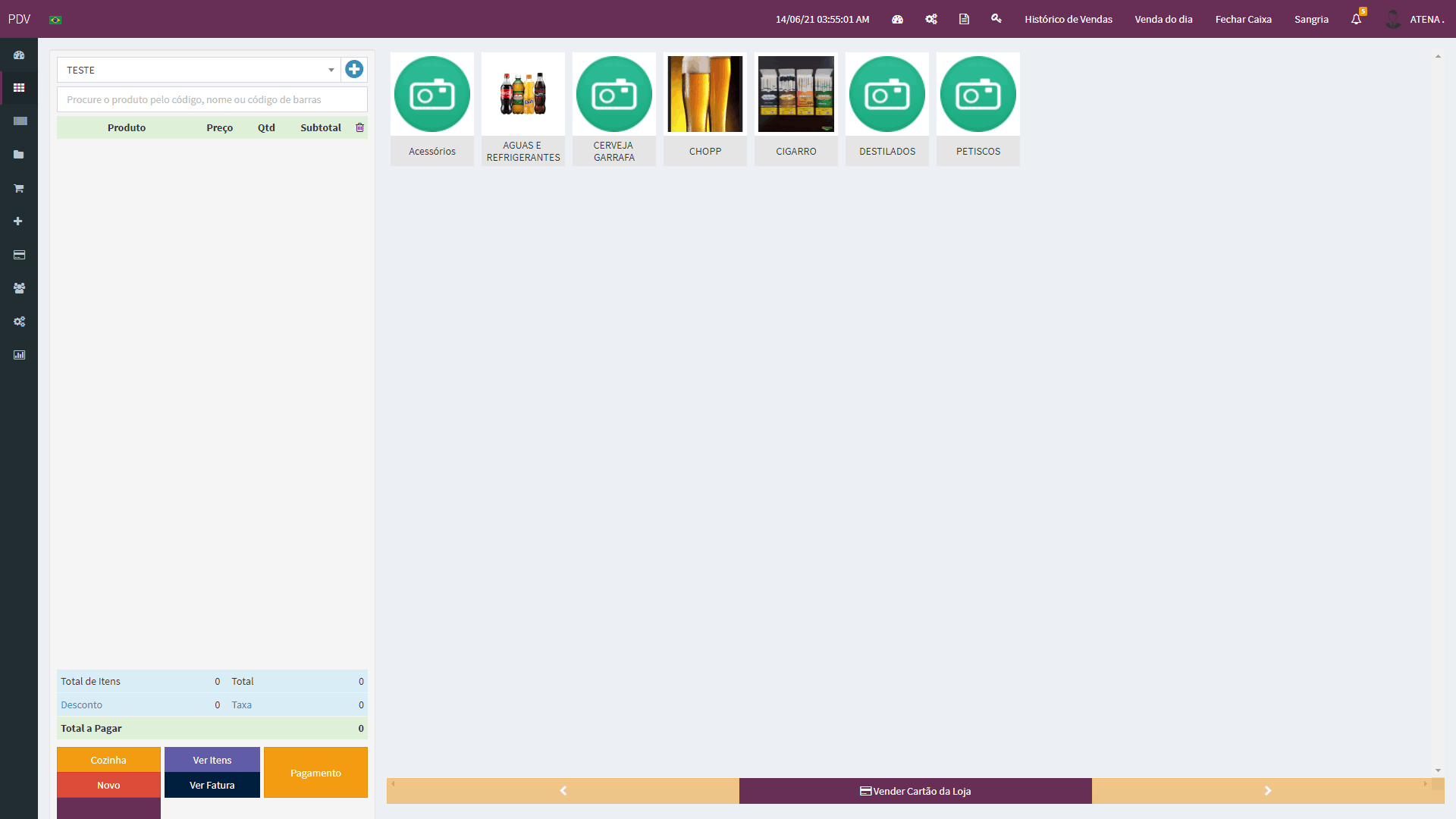Click the trash icon in product table header
Screen dimensions: 1456x819
pos(360,127)
